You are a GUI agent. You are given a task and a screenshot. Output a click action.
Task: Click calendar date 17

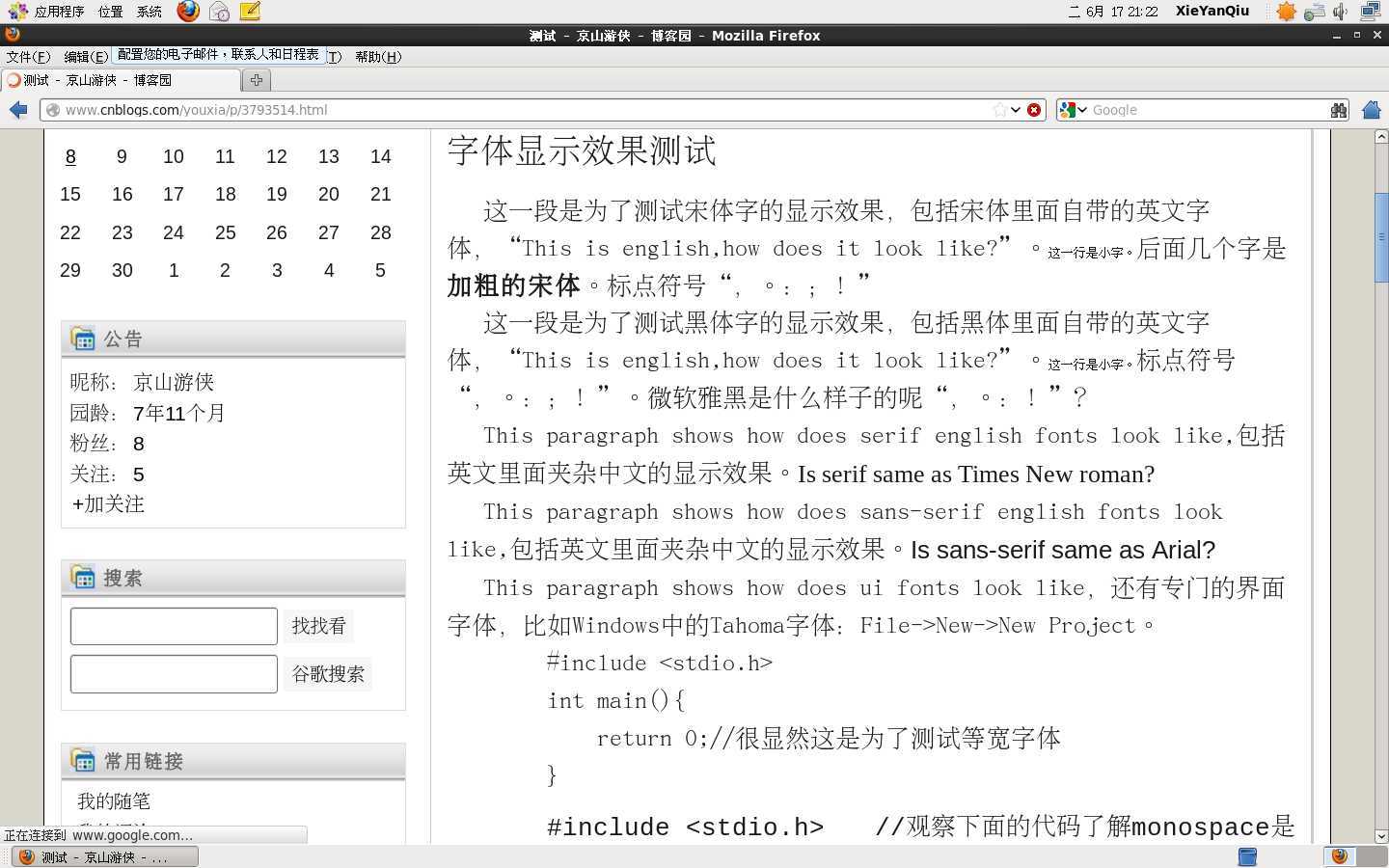[174, 194]
